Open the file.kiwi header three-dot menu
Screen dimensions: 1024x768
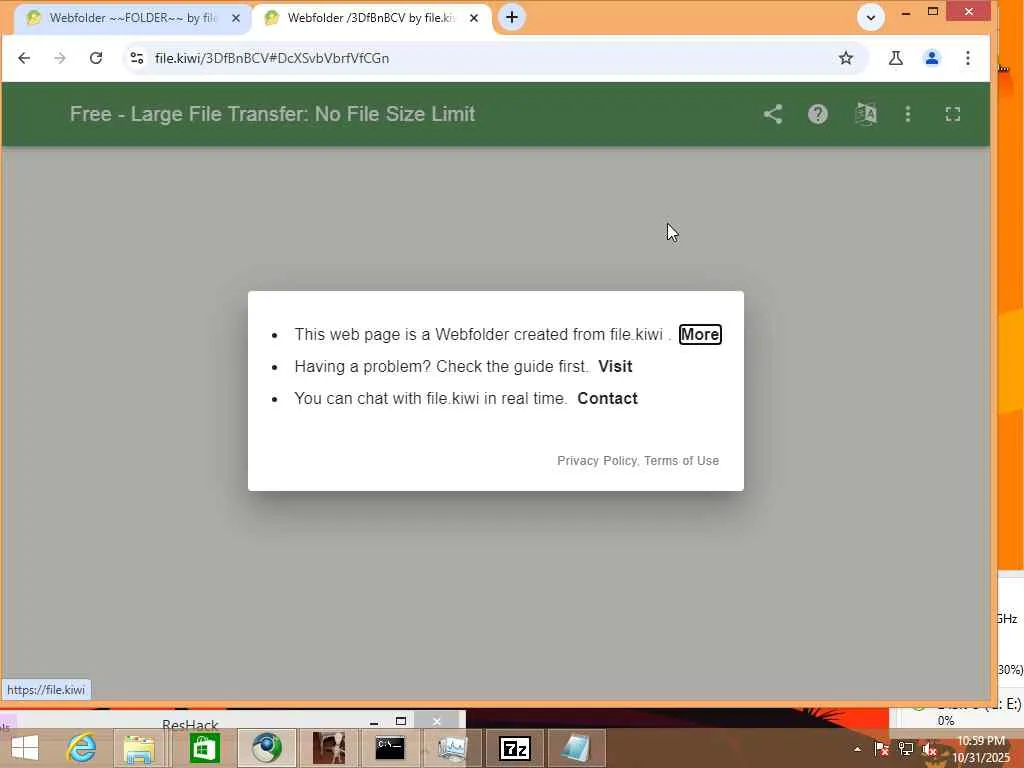point(908,114)
